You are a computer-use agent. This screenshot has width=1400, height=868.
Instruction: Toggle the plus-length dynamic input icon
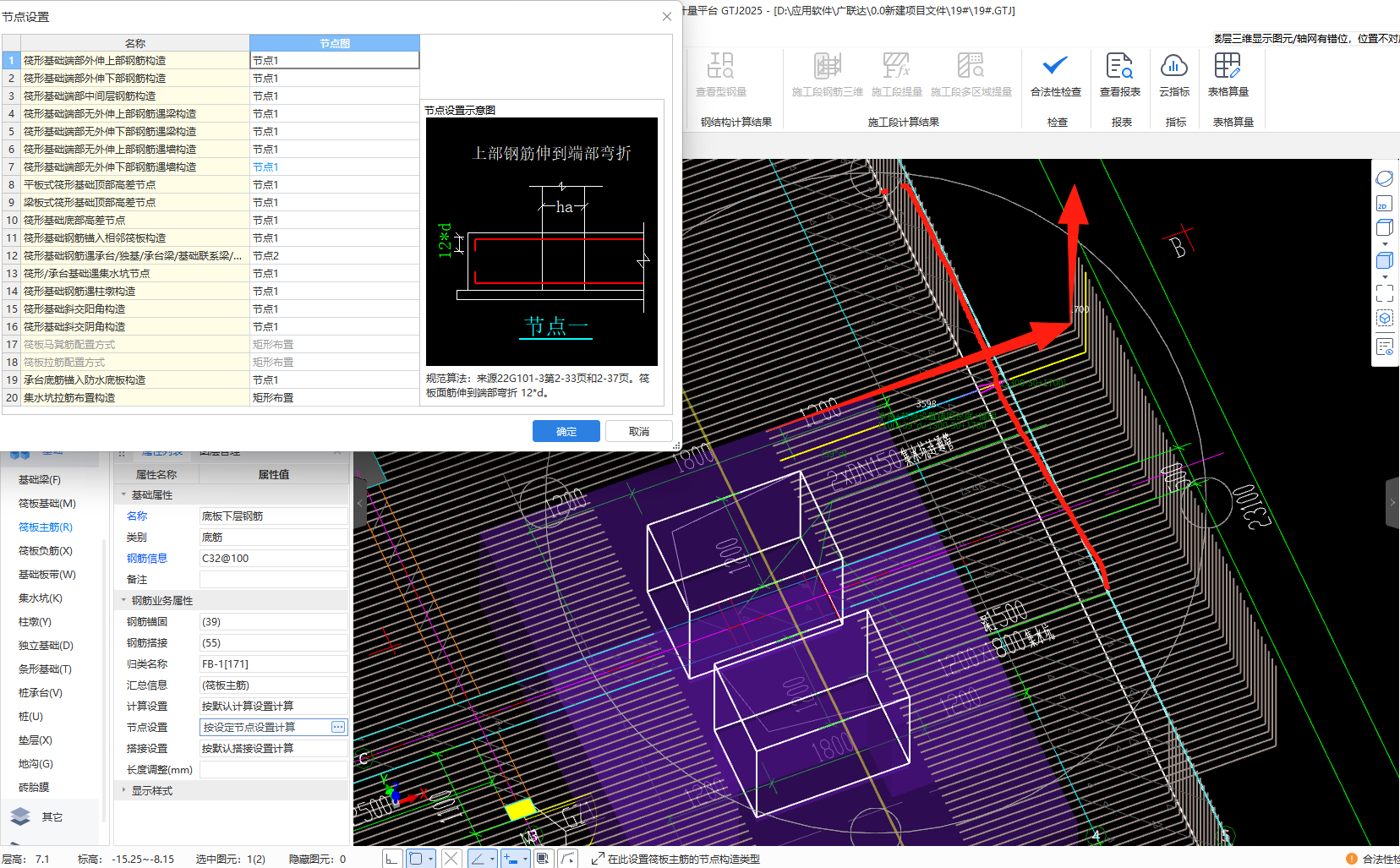(x=510, y=859)
